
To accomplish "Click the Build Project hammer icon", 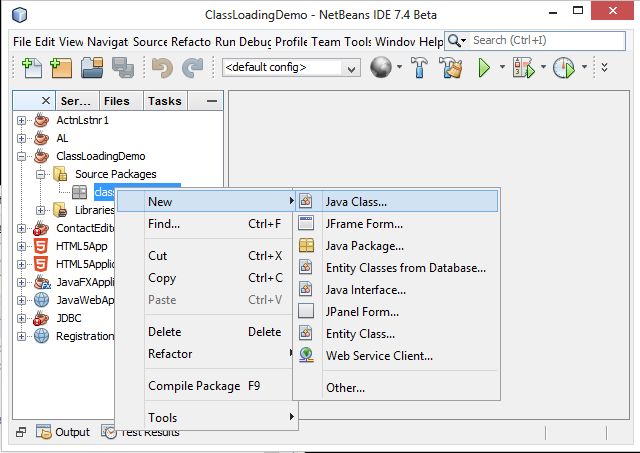I will pyautogui.click(x=419, y=67).
